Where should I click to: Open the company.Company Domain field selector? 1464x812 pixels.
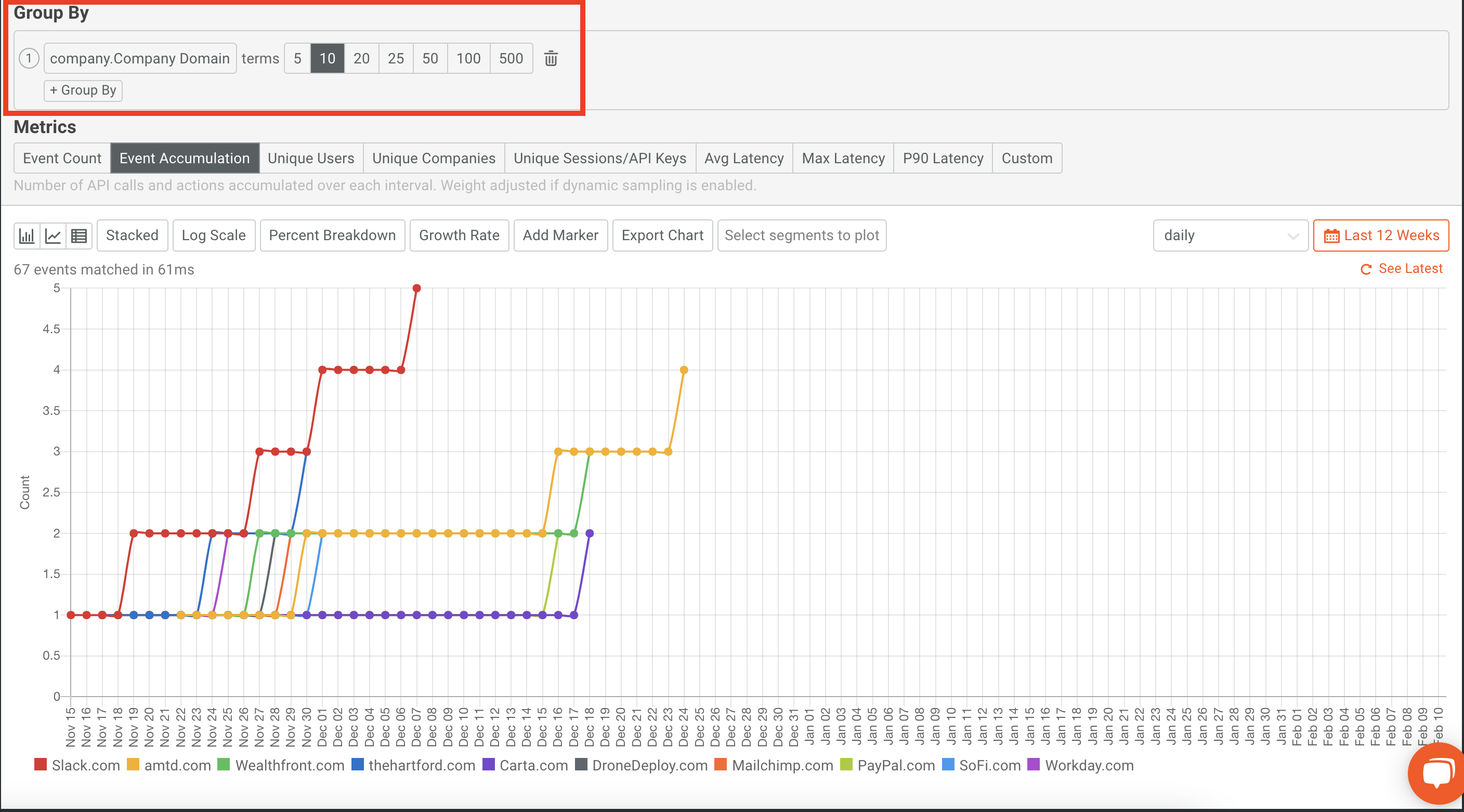(140, 58)
